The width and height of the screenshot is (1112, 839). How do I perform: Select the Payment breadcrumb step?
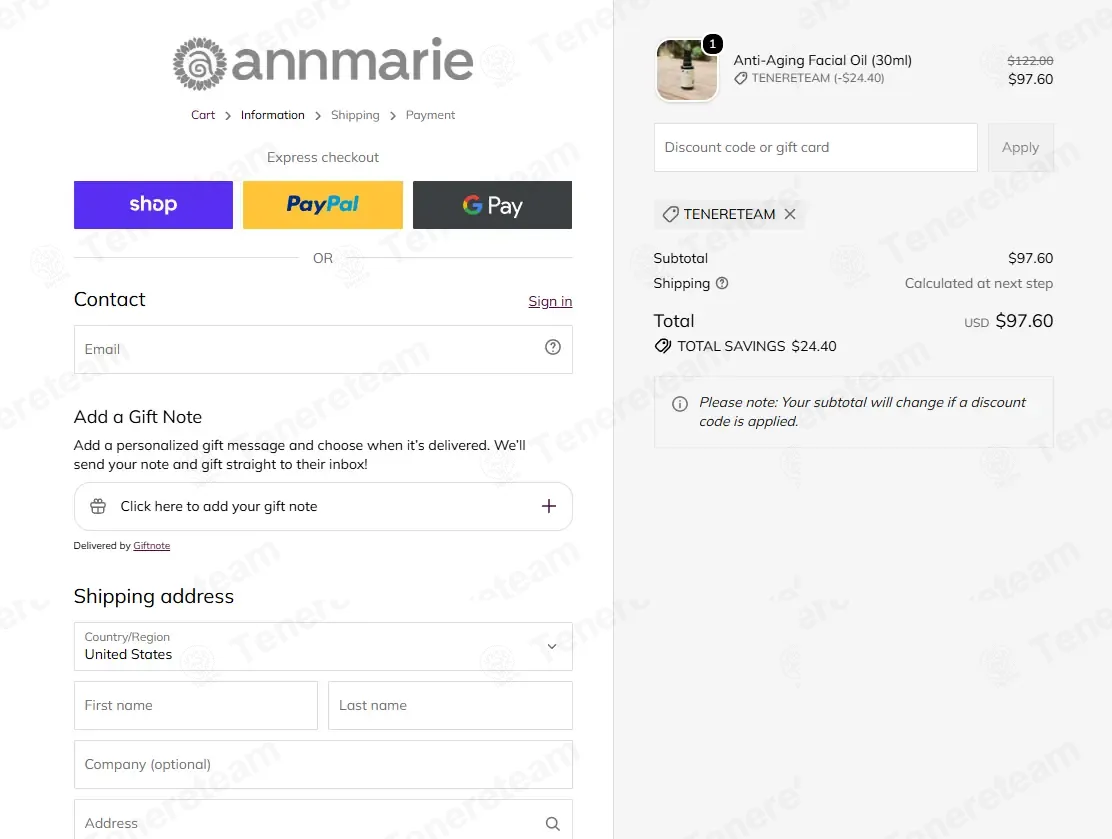tap(430, 115)
